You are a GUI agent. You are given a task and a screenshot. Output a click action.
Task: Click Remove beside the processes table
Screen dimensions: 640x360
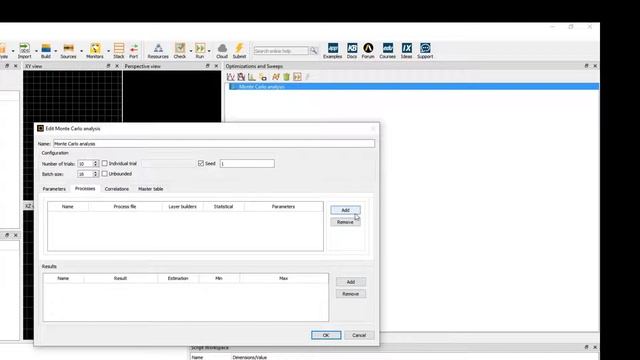[x=345, y=222]
